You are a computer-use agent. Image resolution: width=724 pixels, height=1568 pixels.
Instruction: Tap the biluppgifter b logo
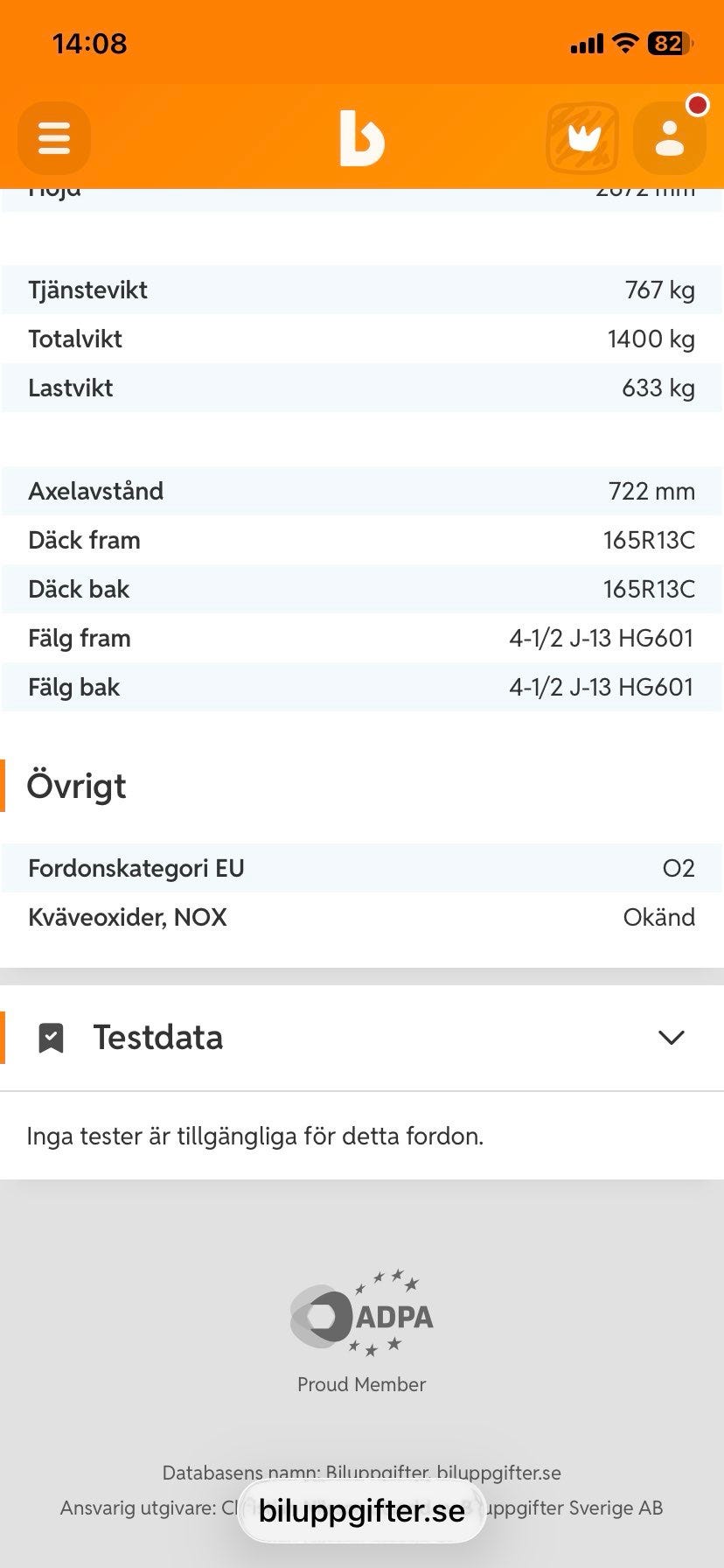362,138
